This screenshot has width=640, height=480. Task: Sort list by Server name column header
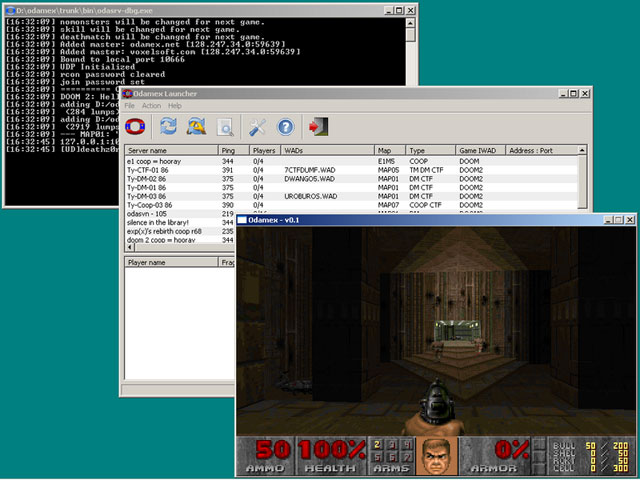tap(170, 150)
